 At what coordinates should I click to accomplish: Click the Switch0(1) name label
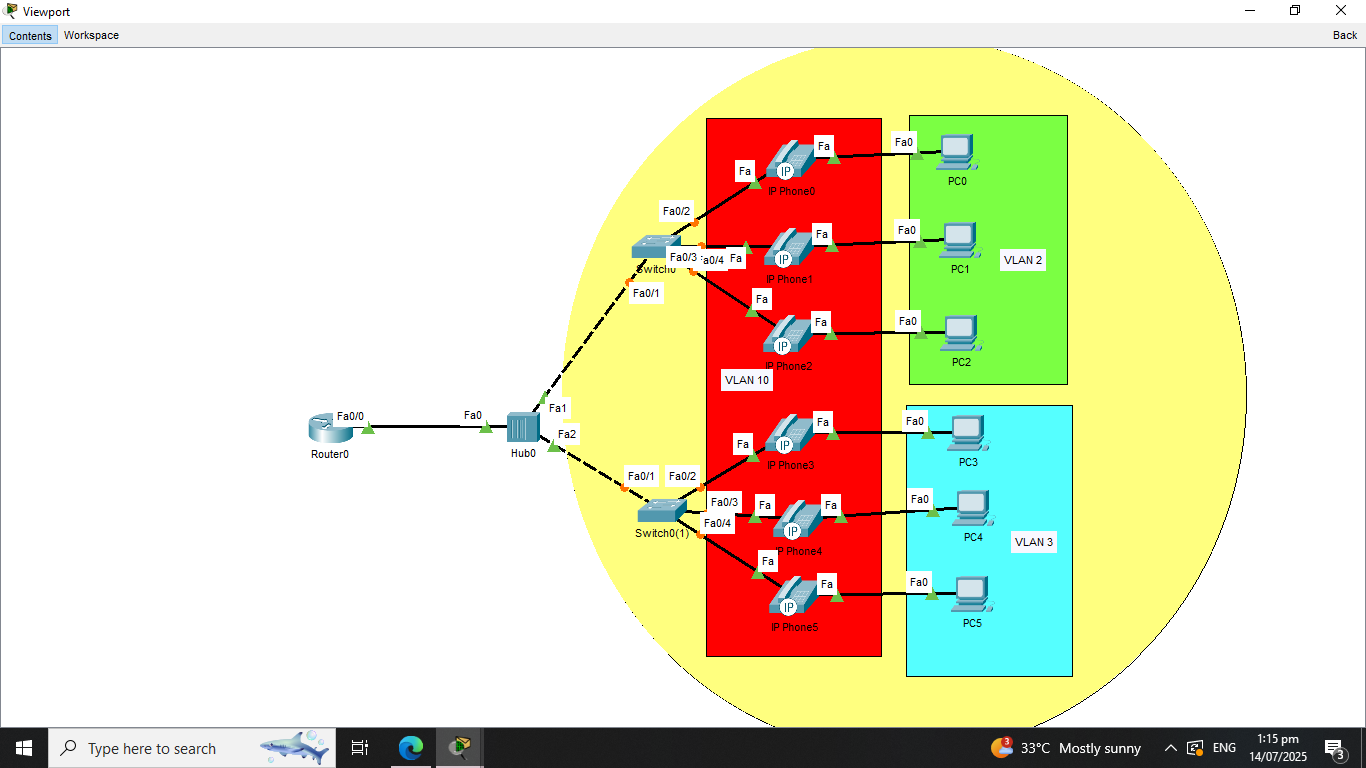click(662, 533)
